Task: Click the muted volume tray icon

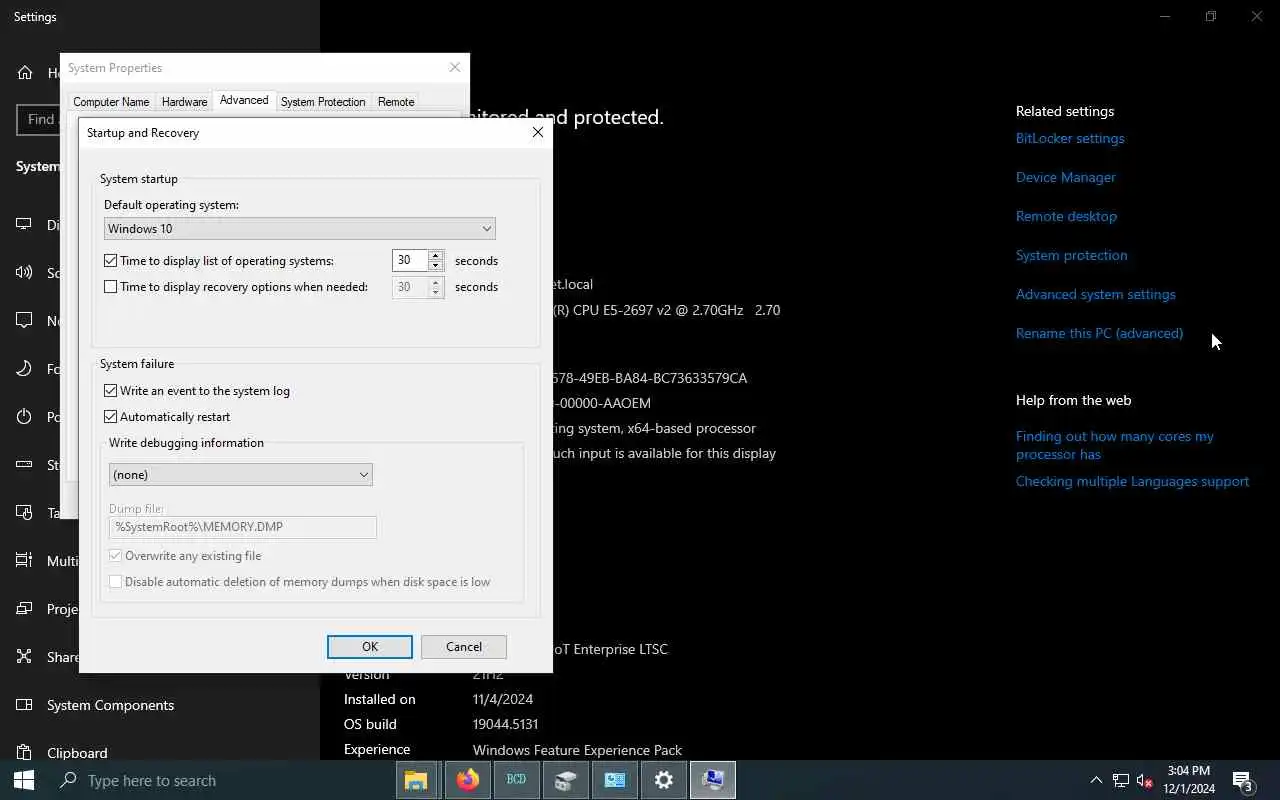Action: click(1145, 781)
